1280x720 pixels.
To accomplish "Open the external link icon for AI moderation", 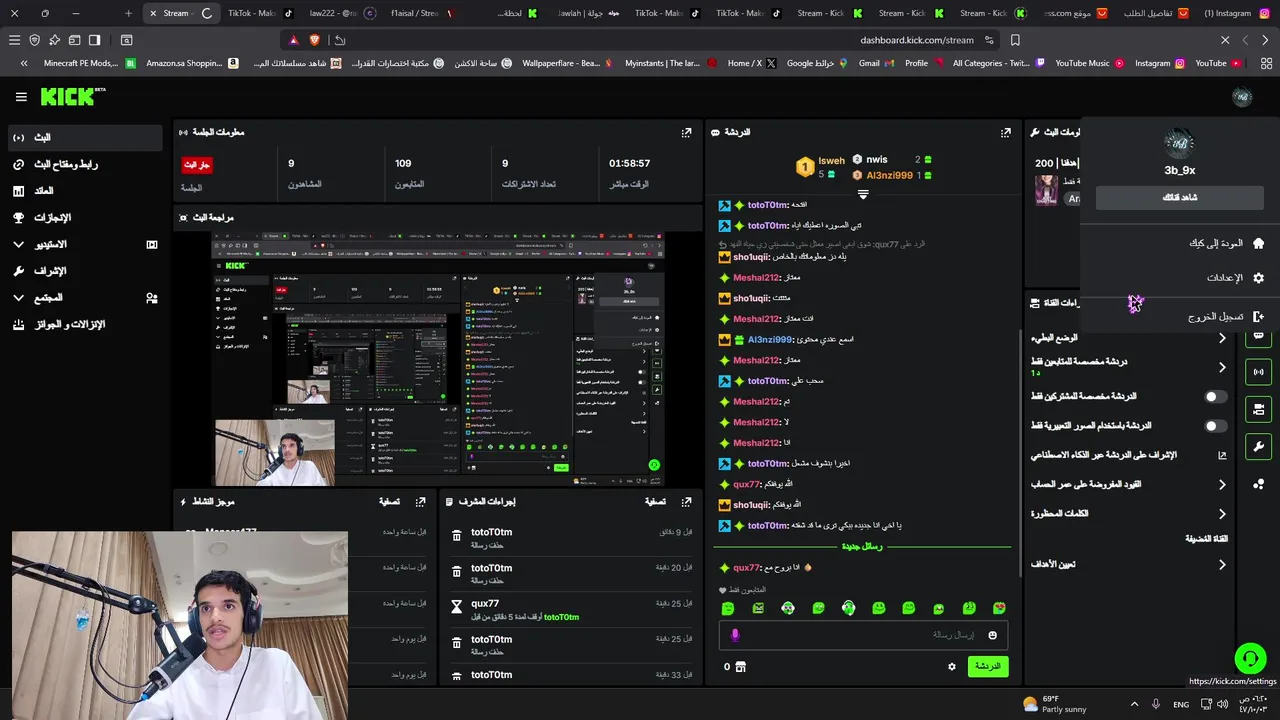I will [x=1222, y=455].
